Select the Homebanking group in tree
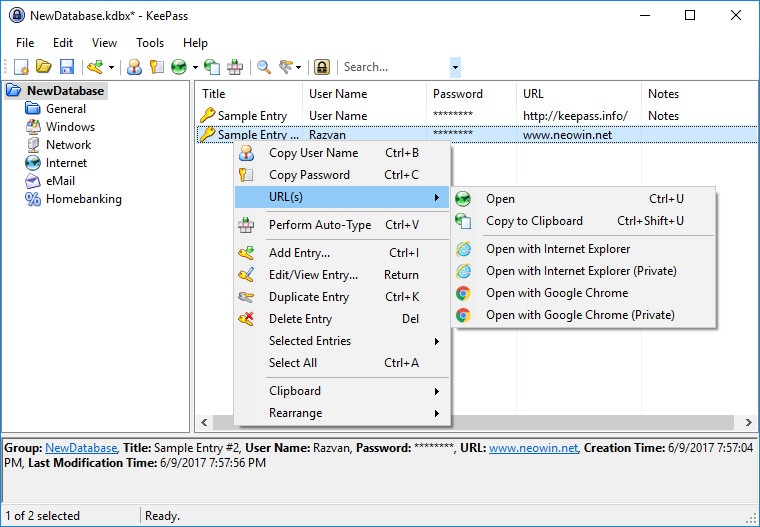Screen dimensions: 760x527 point(83,199)
